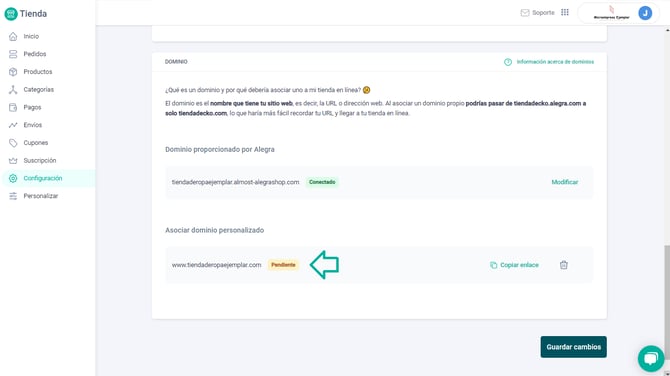Open the apps grid icon in header

pyautogui.click(x=565, y=12)
